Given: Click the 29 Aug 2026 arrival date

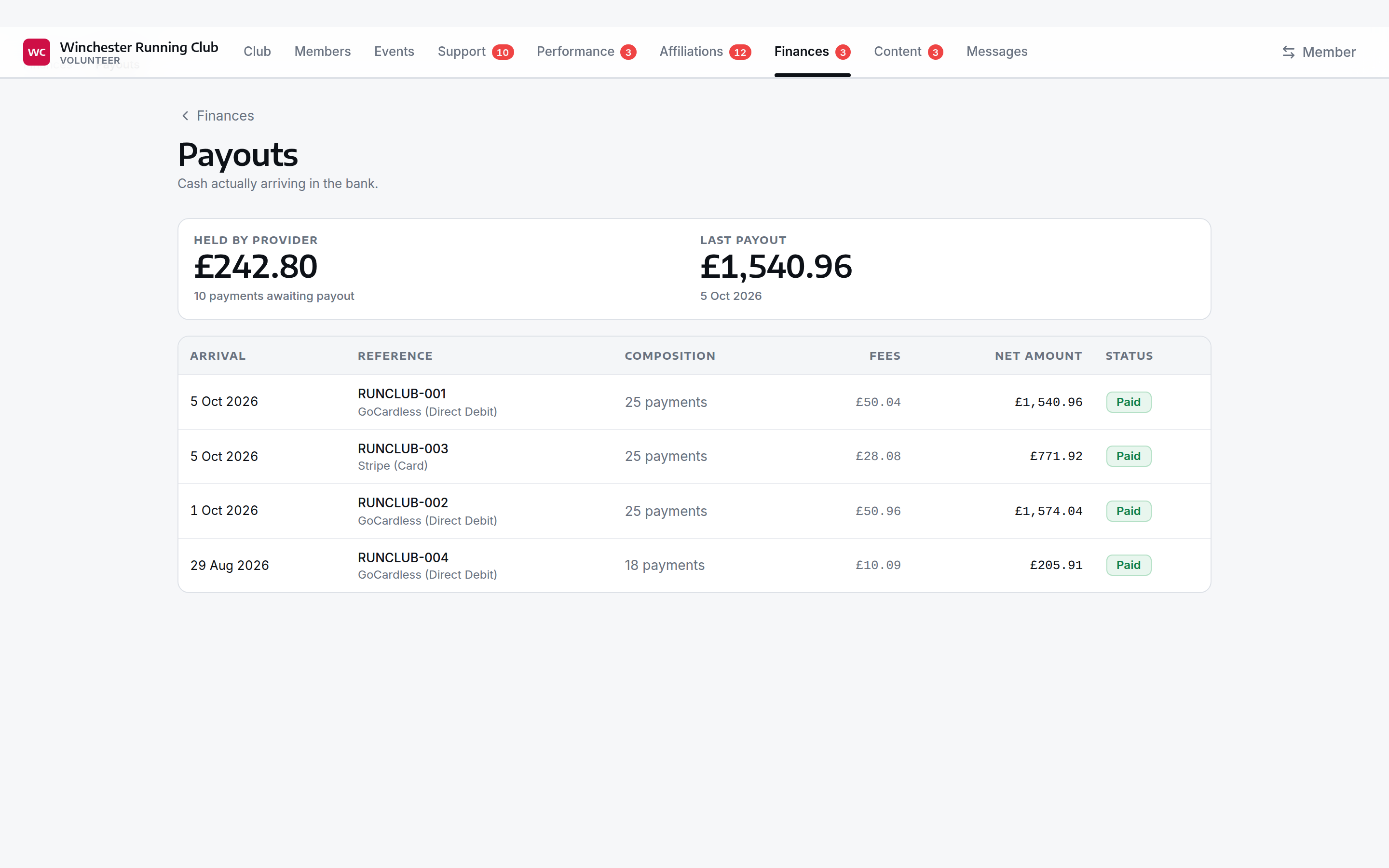Looking at the screenshot, I should [x=230, y=566].
